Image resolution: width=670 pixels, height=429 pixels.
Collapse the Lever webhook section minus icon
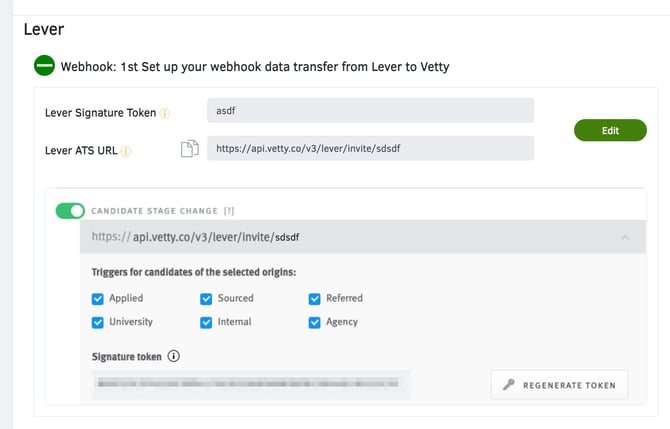[44, 67]
